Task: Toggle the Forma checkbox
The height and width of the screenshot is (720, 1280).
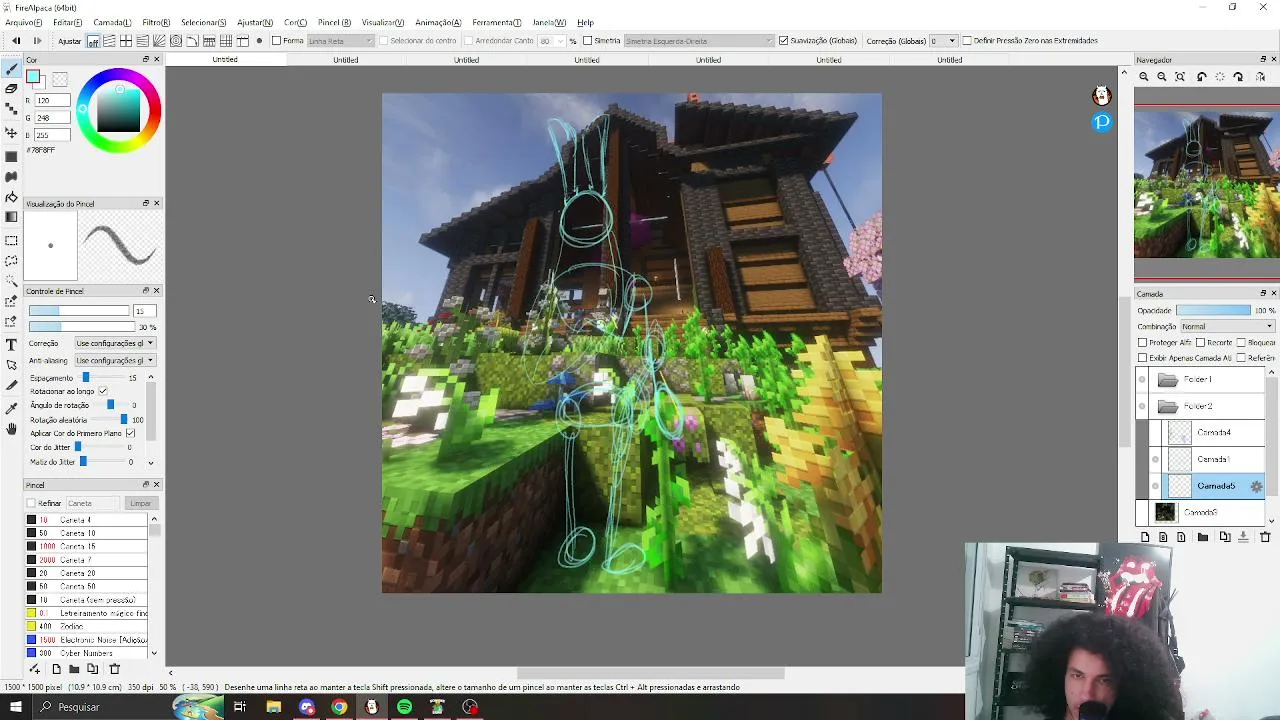Action: pyautogui.click(x=277, y=41)
